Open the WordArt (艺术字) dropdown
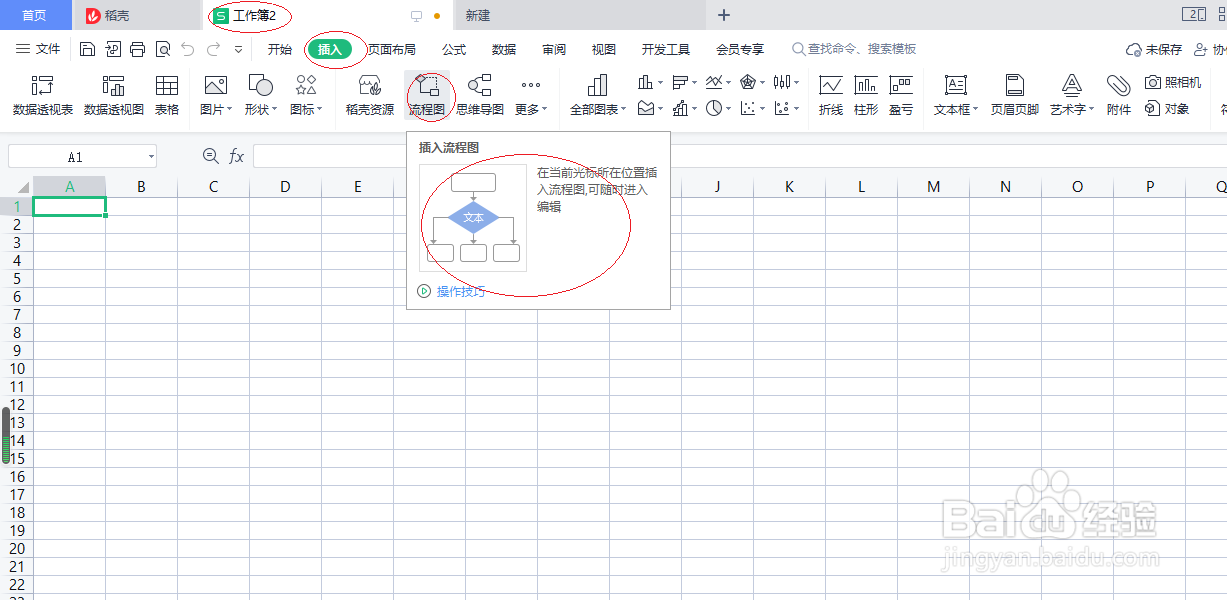The width and height of the screenshot is (1227, 600). click(x=1072, y=95)
